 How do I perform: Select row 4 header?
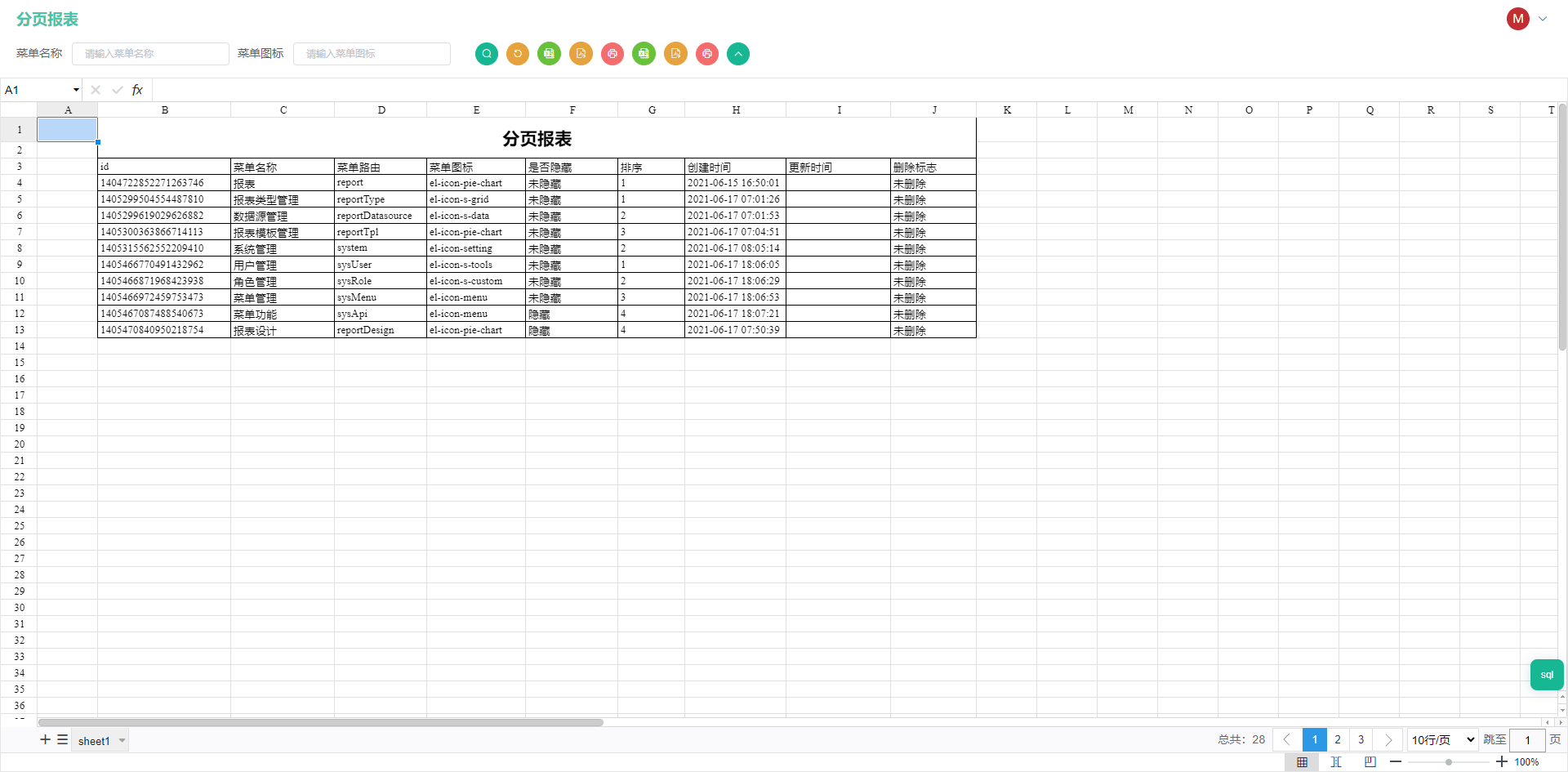tap(19, 183)
